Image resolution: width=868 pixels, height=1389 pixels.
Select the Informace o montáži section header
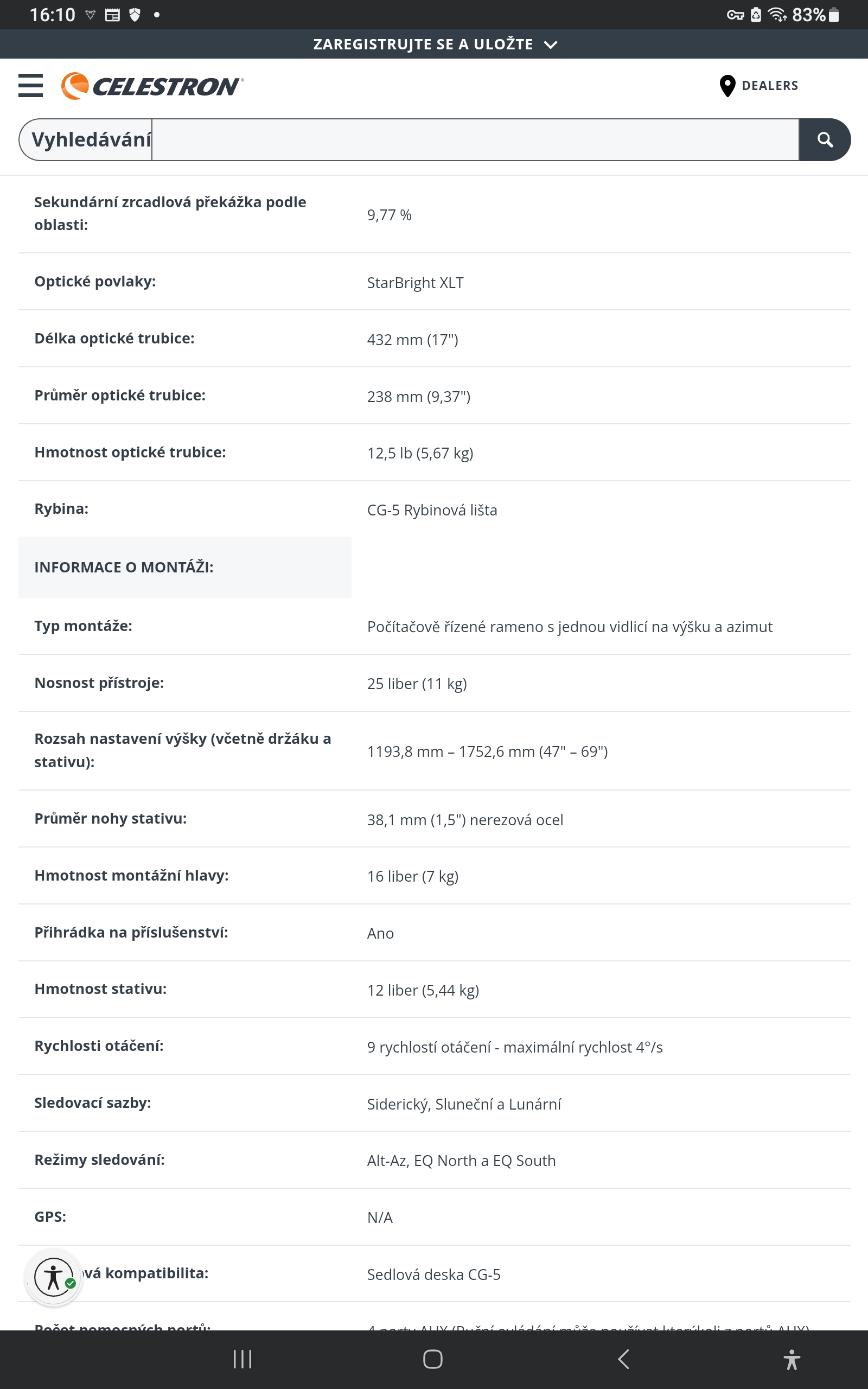[124, 567]
